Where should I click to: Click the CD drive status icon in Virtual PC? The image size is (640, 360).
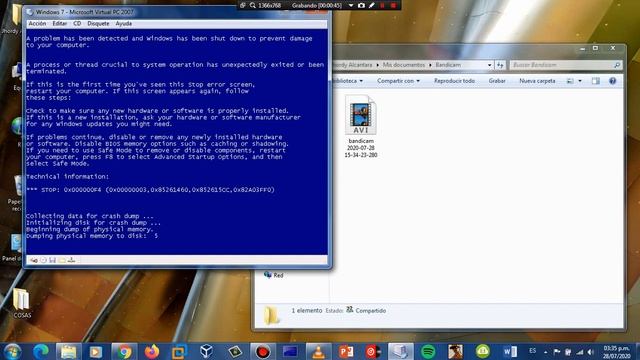coord(43,260)
